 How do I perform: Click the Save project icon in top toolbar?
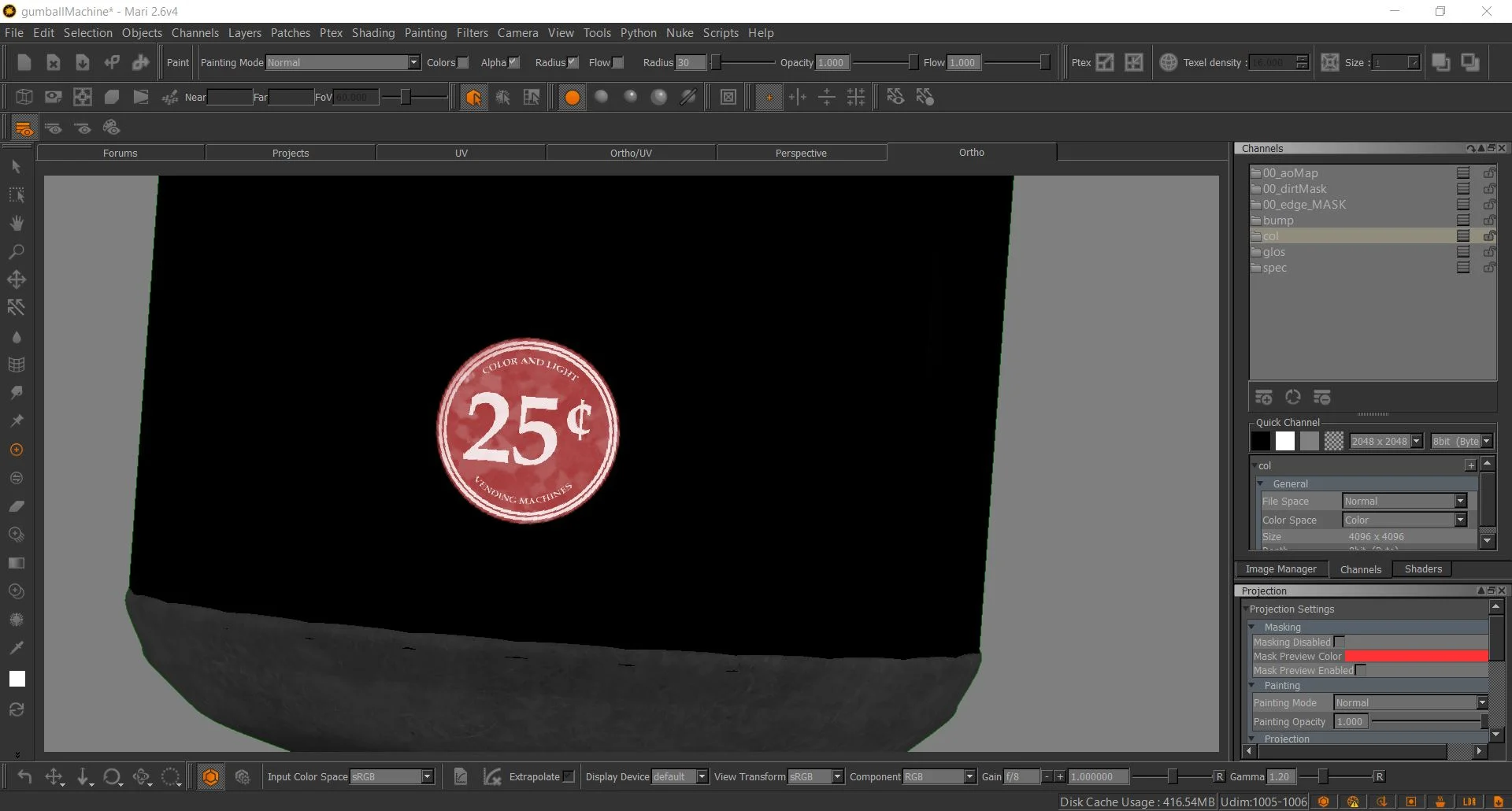click(x=82, y=63)
